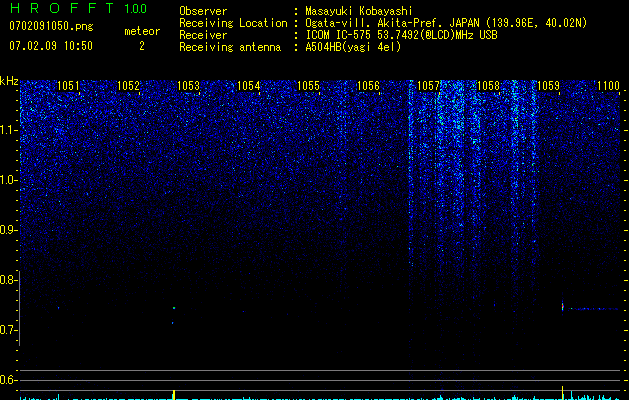
Task: Select the Ogata-vill. Akita-Pref. JAPAN location text
Action: tap(446, 23)
